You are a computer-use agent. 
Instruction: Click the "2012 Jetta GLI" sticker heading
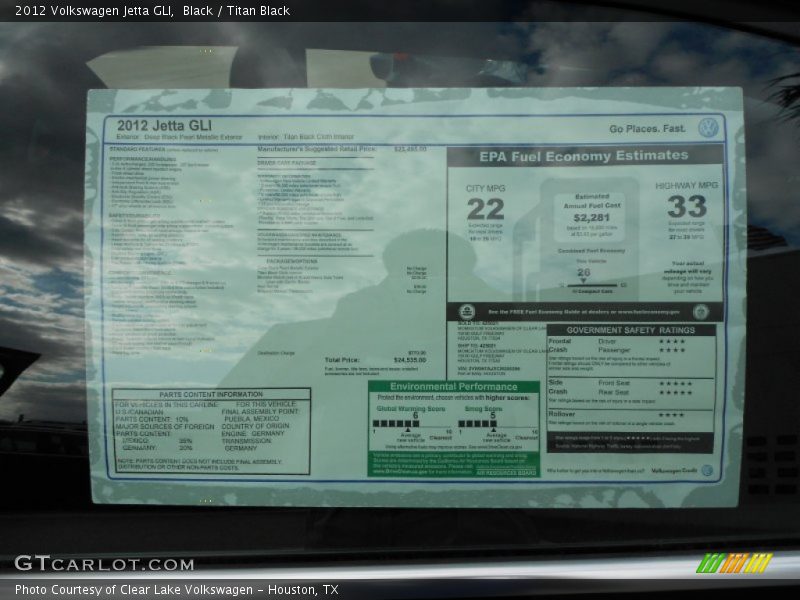pyautogui.click(x=164, y=126)
